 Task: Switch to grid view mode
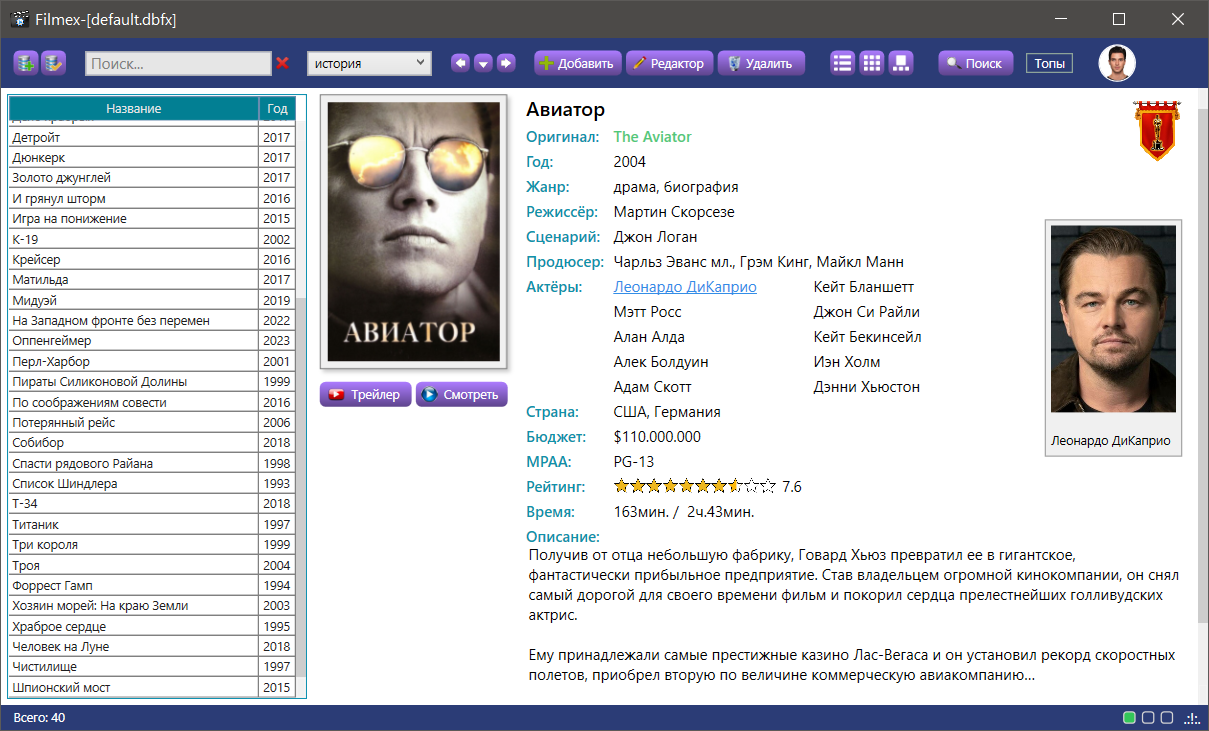click(x=872, y=63)
